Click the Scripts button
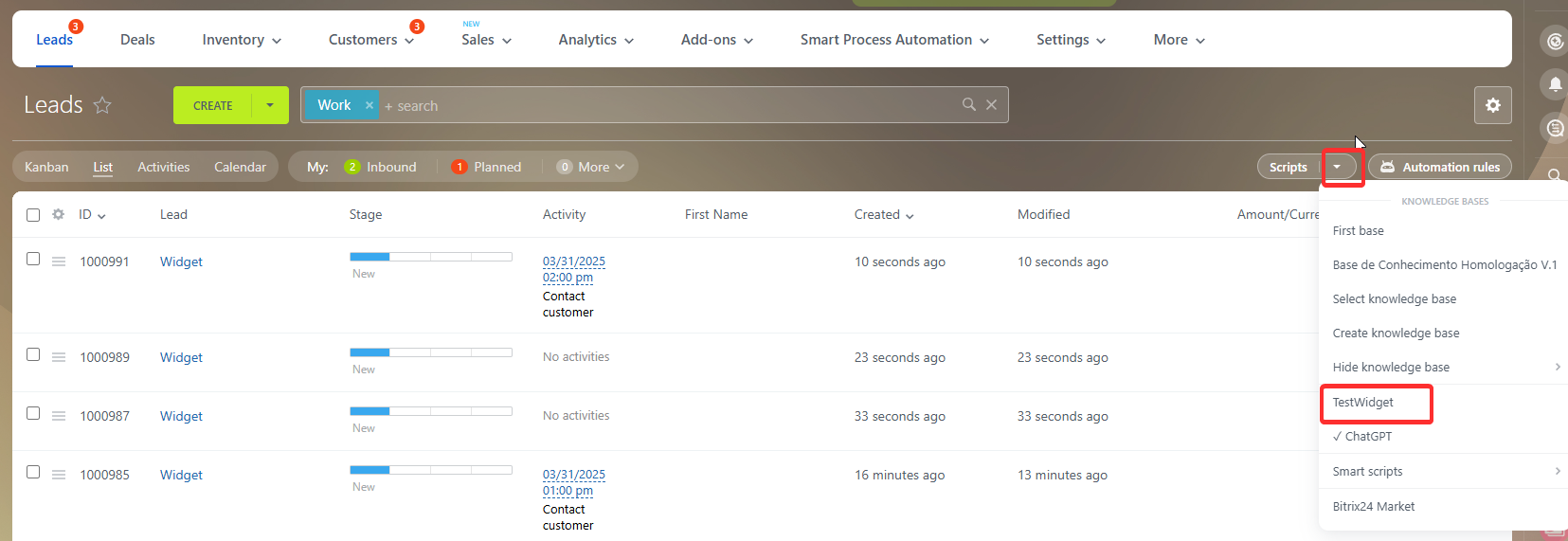 (1288, 167)
